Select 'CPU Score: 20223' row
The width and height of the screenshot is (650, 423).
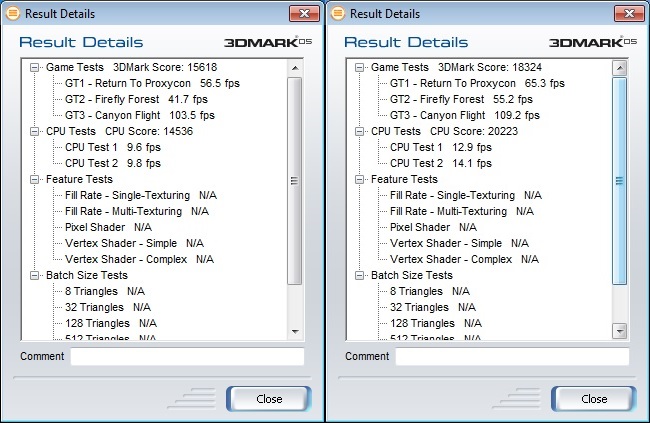pyautogui.click(x=444, y=131)
